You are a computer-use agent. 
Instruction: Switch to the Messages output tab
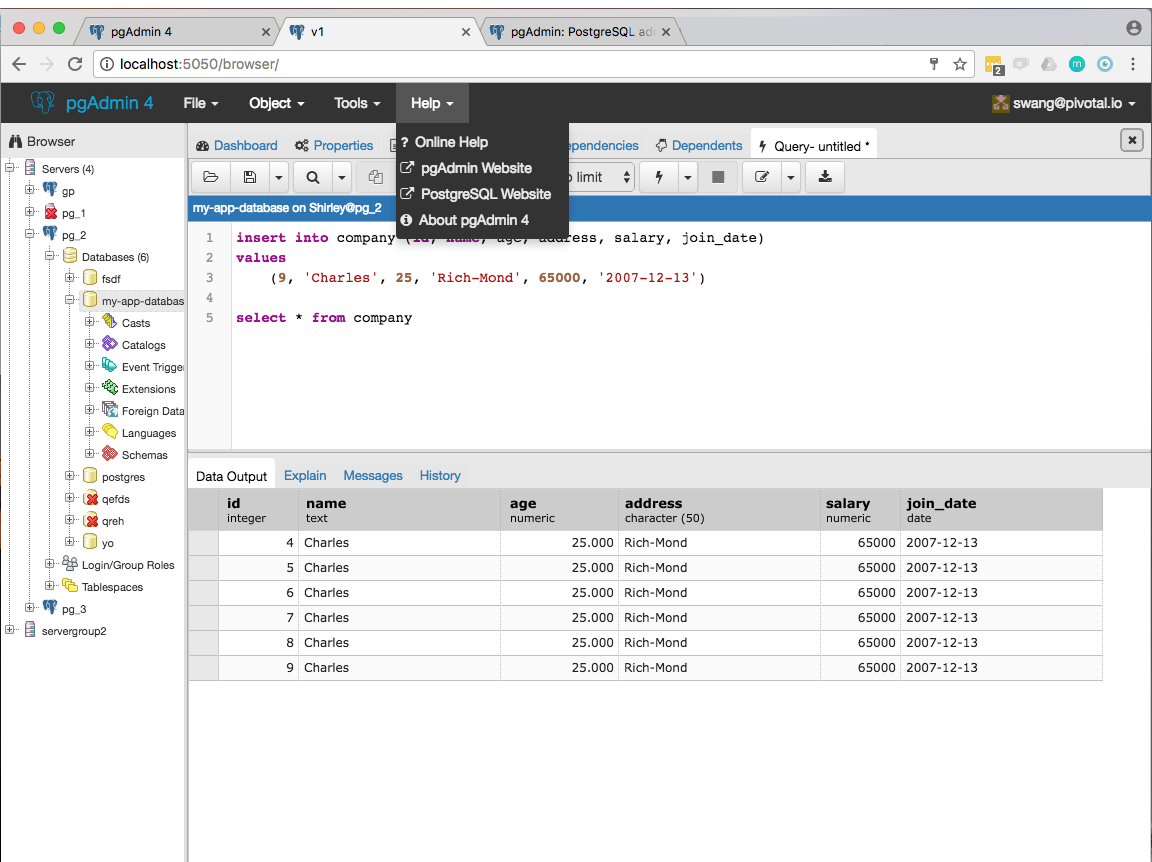pyautogui.click(x=373, y=475)
